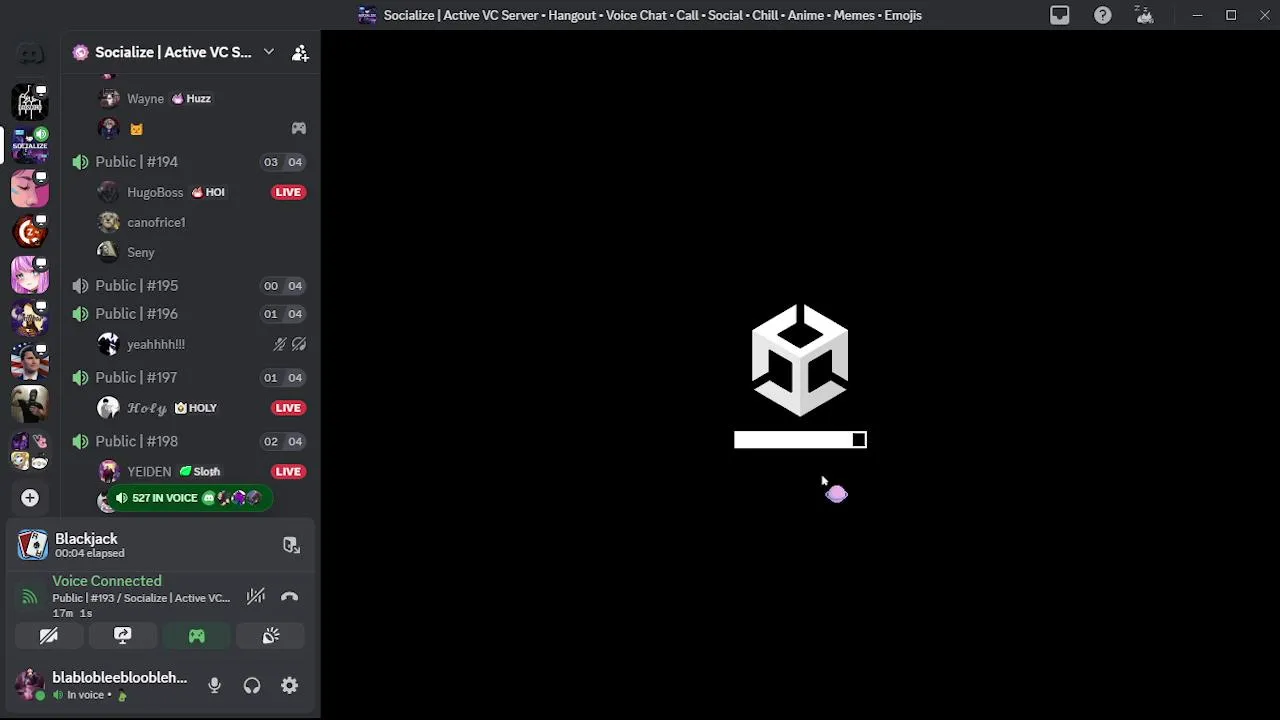Click own avatar in user panel

(29, 685)
